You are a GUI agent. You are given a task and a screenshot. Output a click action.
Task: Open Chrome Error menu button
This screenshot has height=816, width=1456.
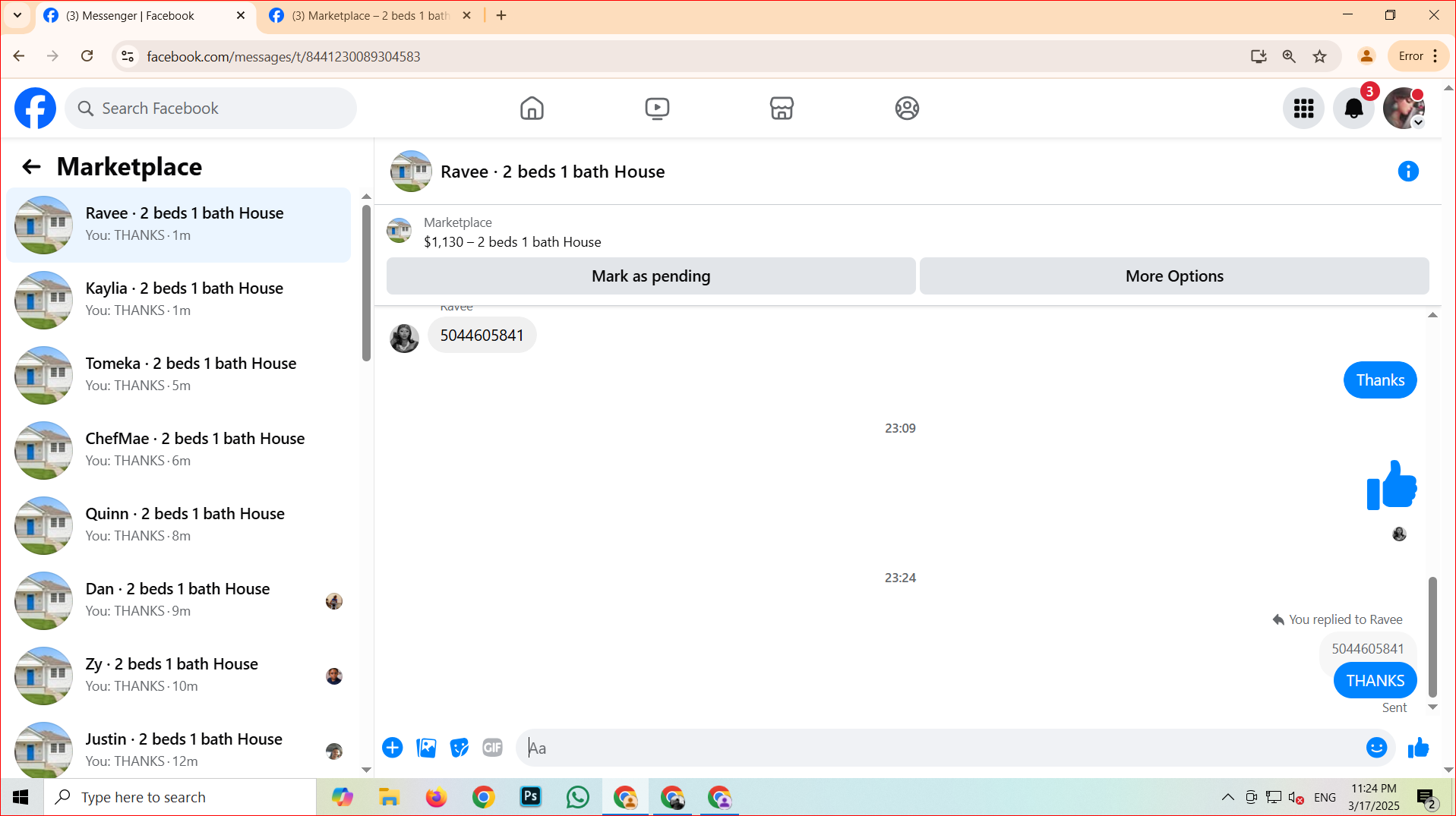click(1419, 56)
